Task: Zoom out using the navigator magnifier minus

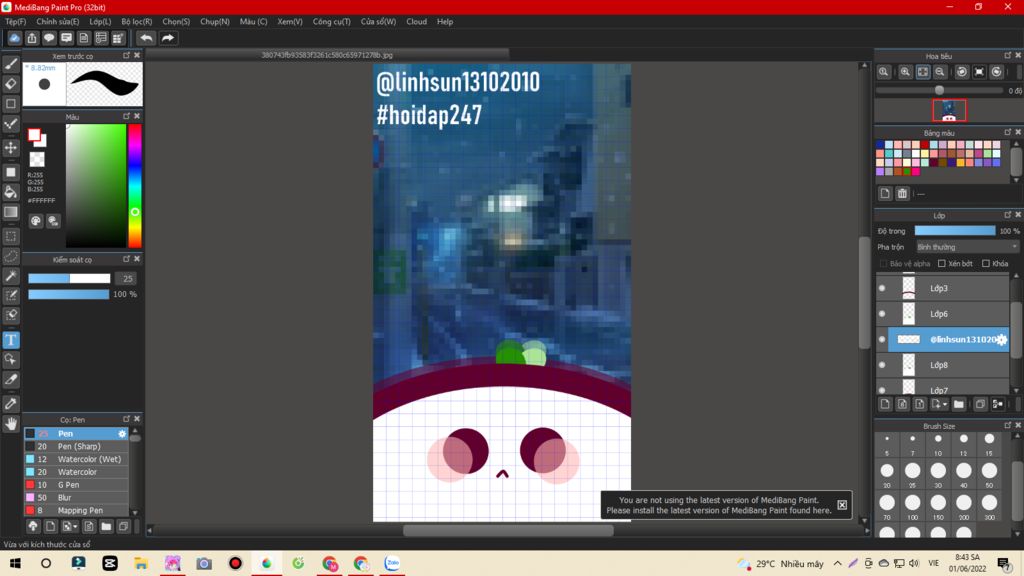Action: 940,72
